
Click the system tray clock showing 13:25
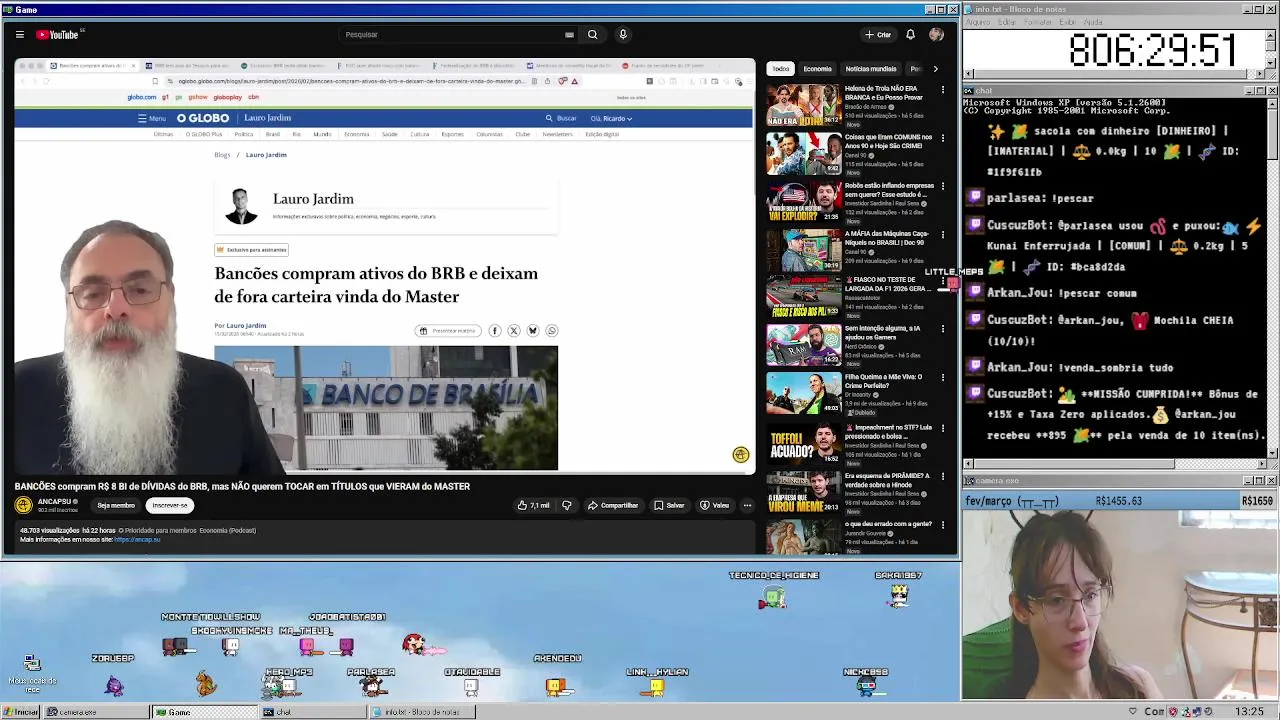click(x=1249, y=712)
